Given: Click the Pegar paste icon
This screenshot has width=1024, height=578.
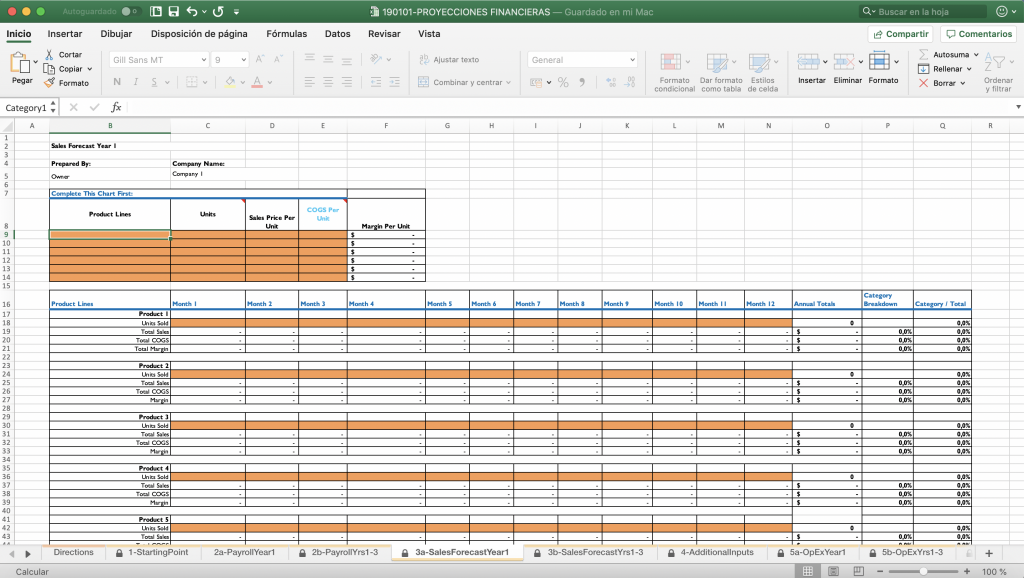Looking at the screenshot, I should (19, 63).
